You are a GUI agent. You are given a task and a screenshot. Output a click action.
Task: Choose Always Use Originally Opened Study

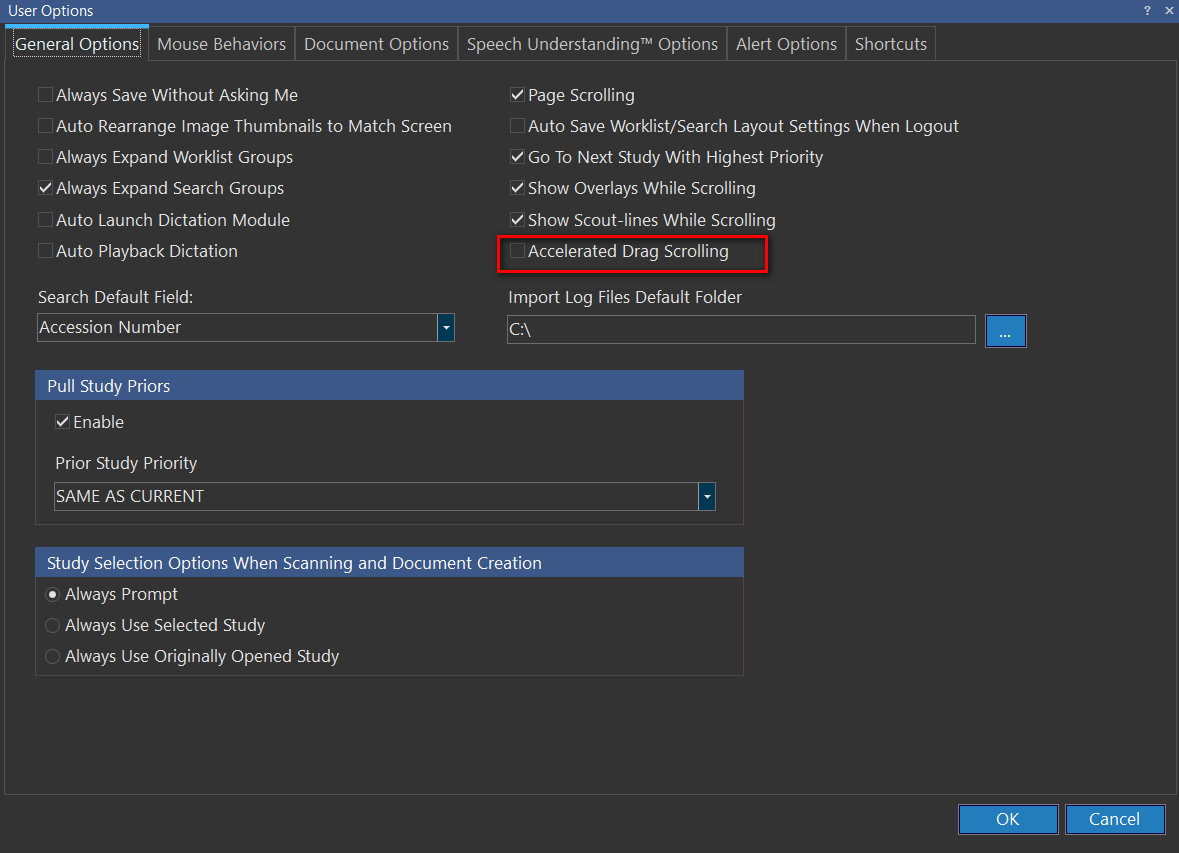pyautogui.click(x=53, y=657)
